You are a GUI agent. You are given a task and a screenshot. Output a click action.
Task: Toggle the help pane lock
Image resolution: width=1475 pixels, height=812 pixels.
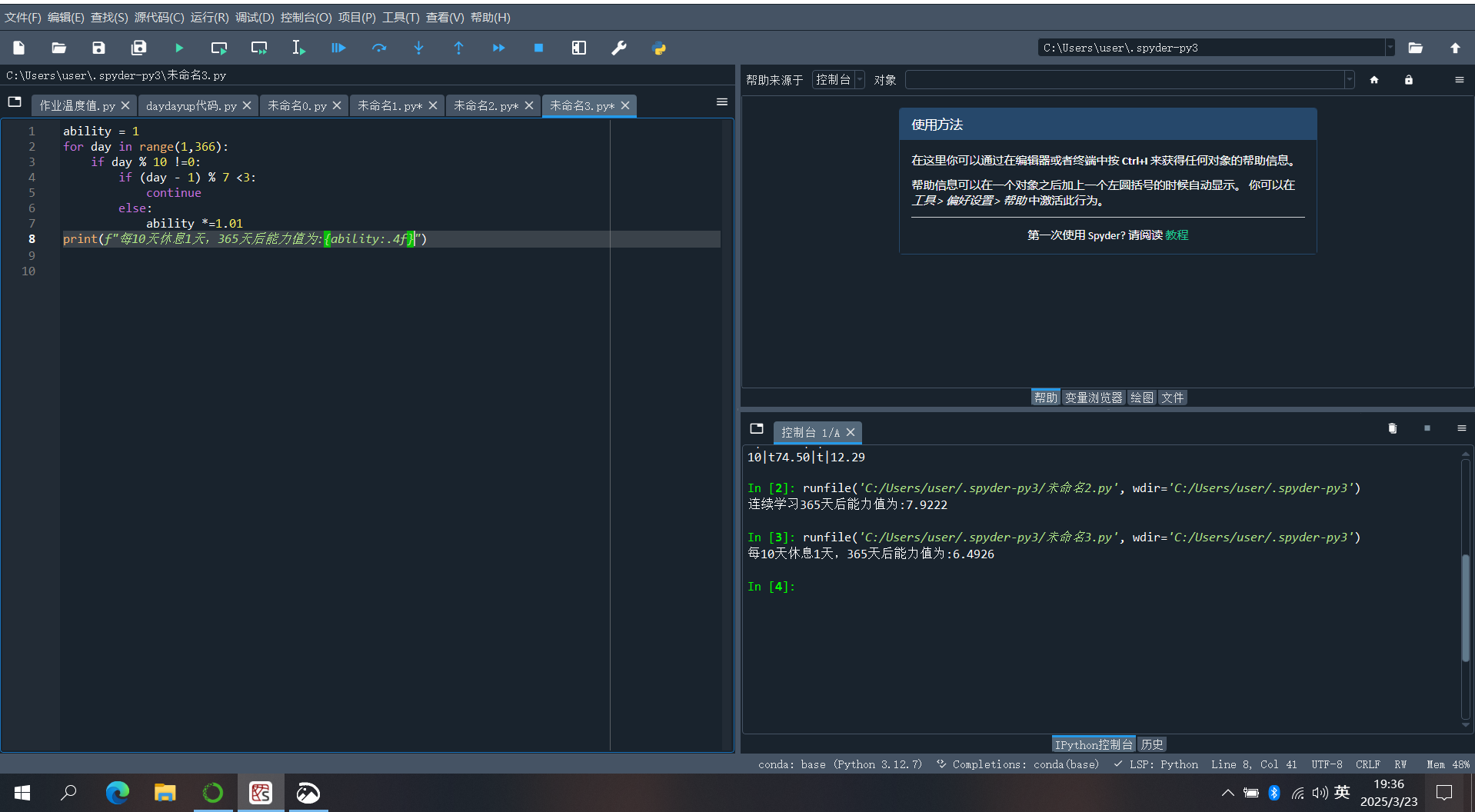(1409, 80)
